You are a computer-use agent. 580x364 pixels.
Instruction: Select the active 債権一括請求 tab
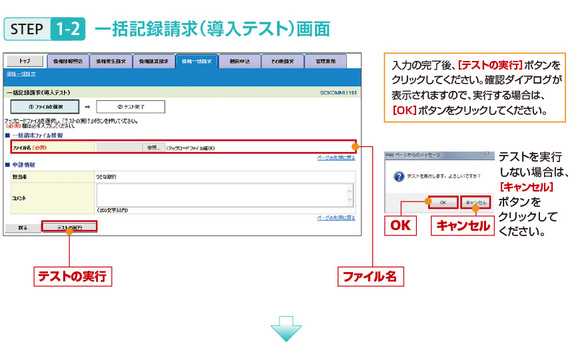coord(197,61)
